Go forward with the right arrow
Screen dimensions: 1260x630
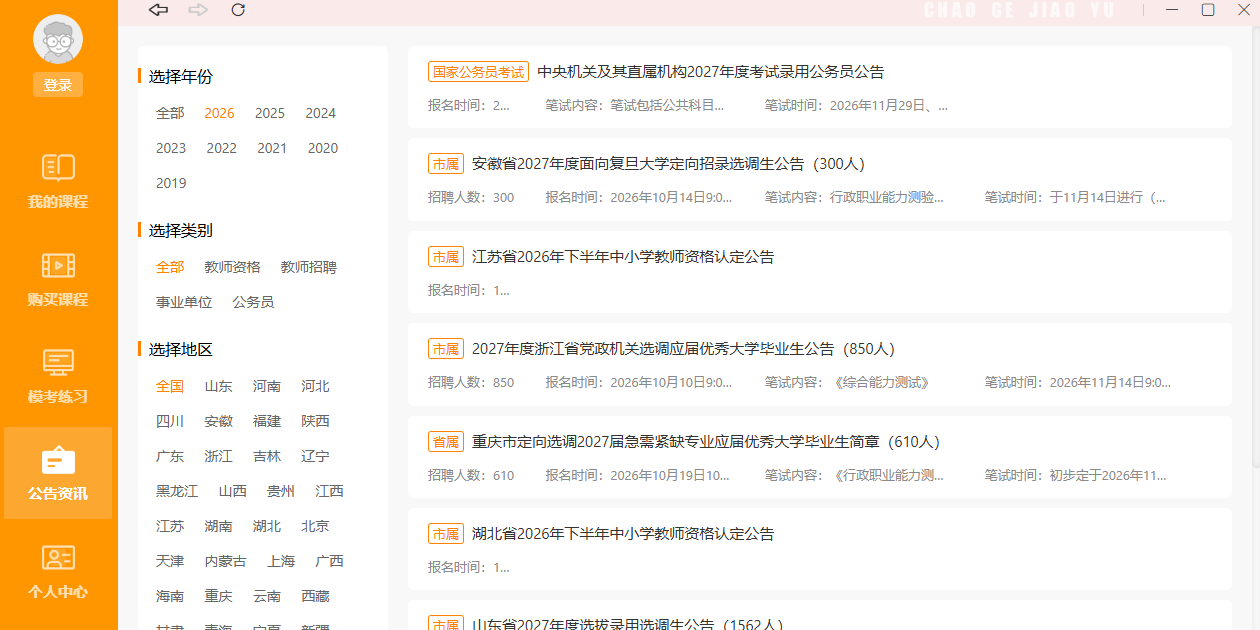(x=198, y=10)
